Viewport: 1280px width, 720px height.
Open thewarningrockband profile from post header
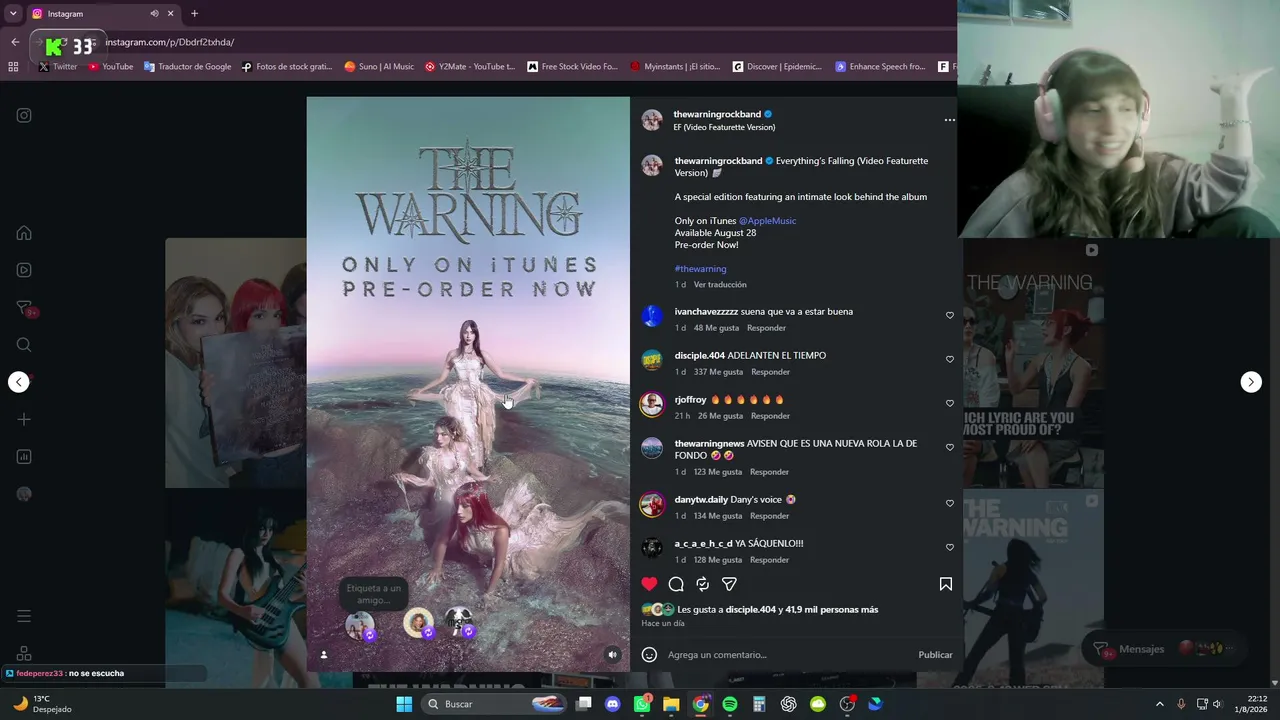click(717, 114)
